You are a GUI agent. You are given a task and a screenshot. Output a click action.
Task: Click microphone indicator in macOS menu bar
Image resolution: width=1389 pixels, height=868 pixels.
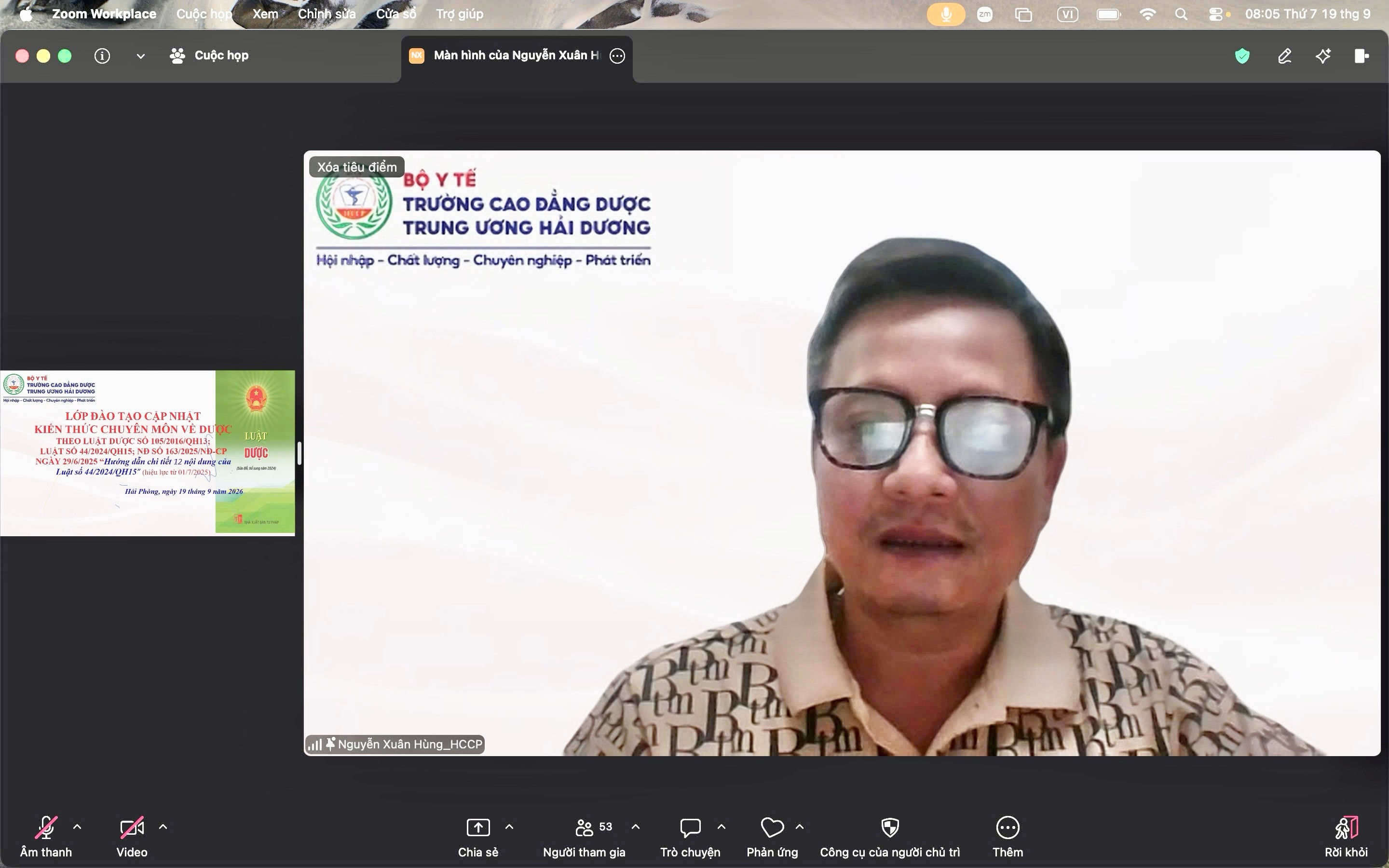pos(946,14)
